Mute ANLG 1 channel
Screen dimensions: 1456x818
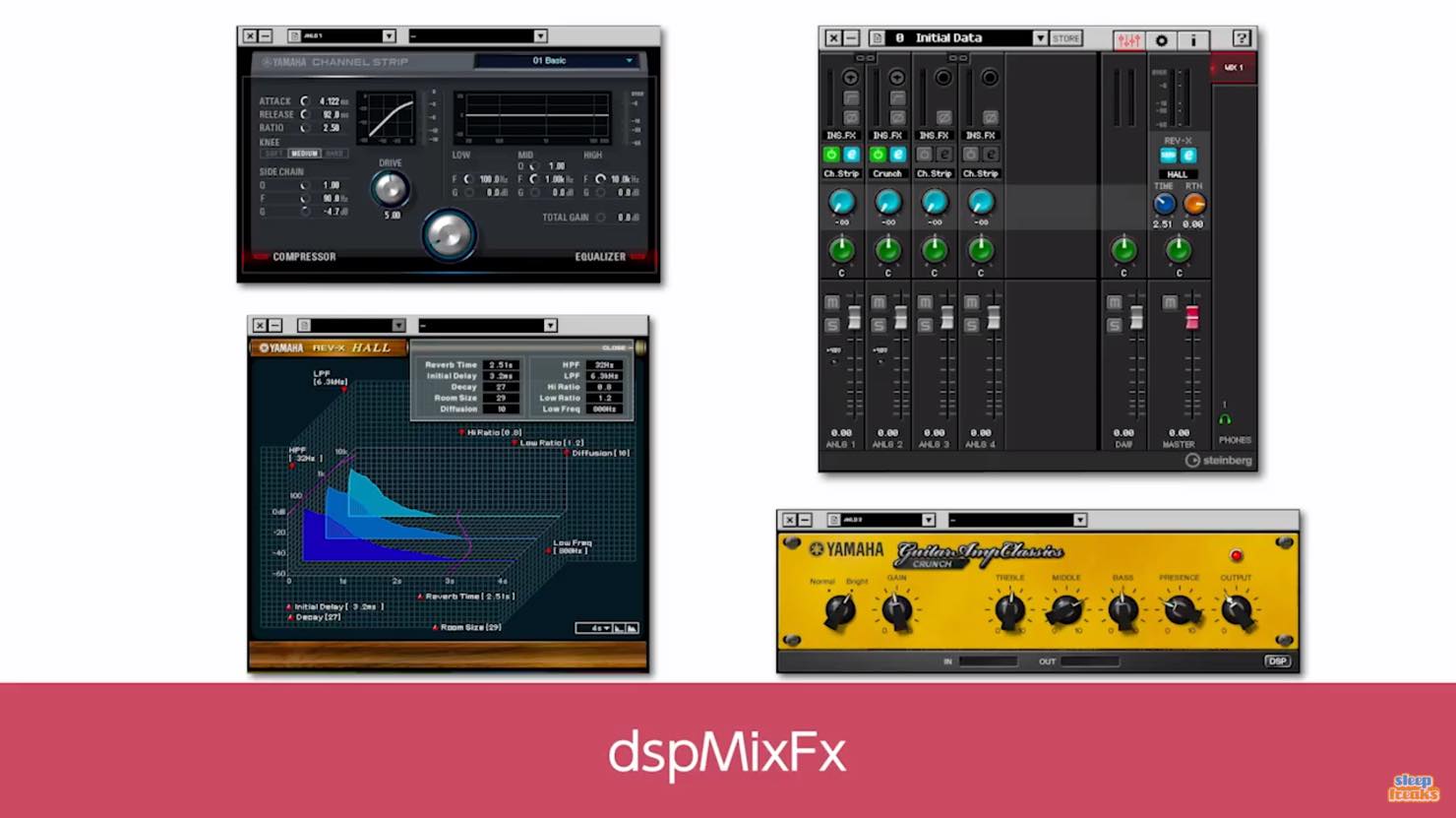click(831, 302)
